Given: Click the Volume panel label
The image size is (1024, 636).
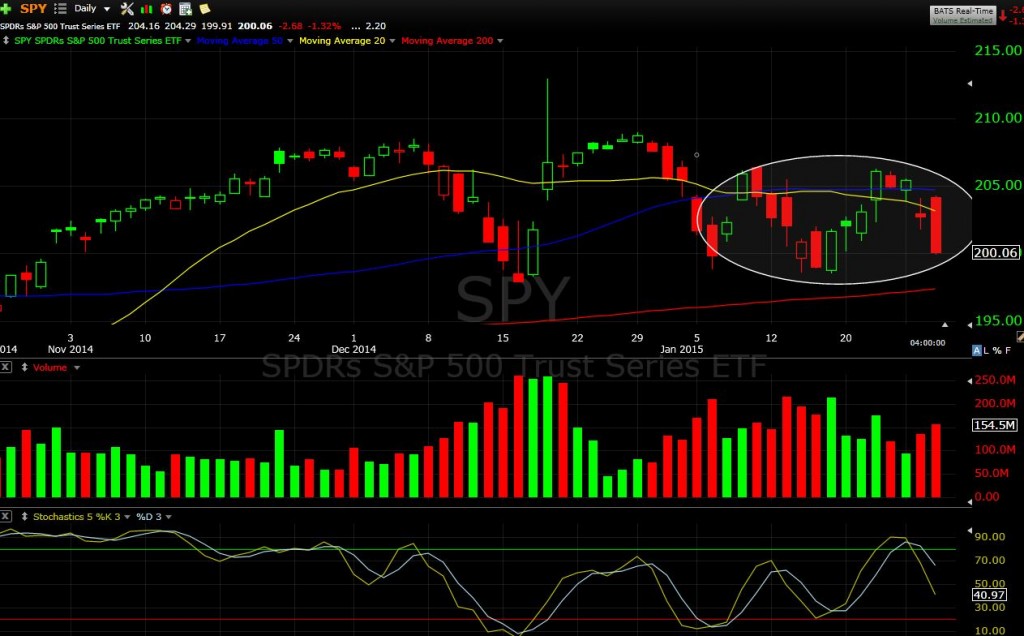Looking at the screenshot, I should coord(50,368).
